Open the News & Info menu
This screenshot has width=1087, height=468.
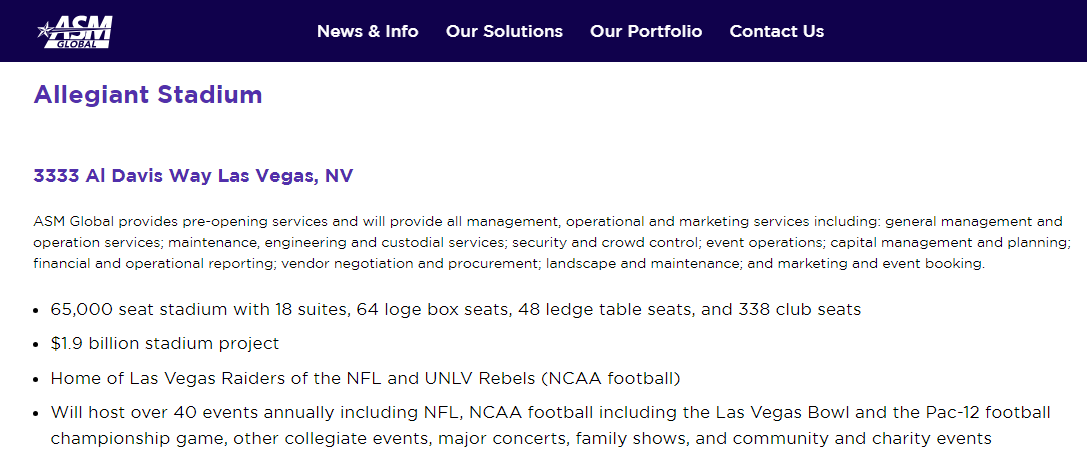click(x=367, y=31)
